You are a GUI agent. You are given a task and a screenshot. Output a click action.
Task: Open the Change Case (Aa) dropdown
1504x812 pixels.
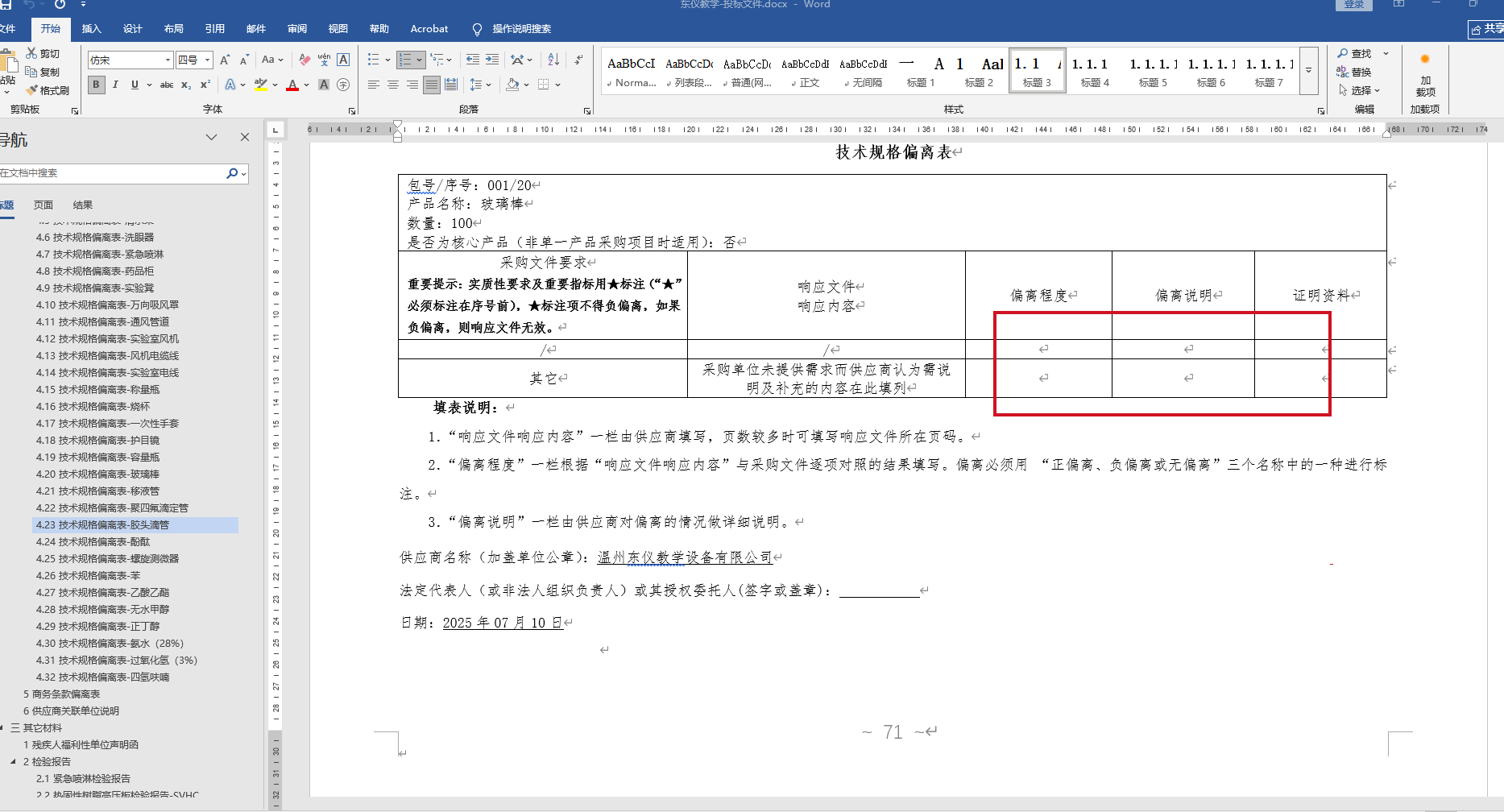click(x=271, y=60)
